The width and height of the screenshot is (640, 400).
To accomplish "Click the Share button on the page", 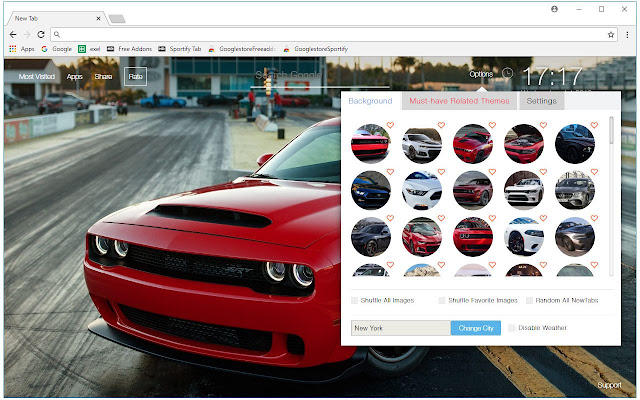I will click(x=103, y=76).
